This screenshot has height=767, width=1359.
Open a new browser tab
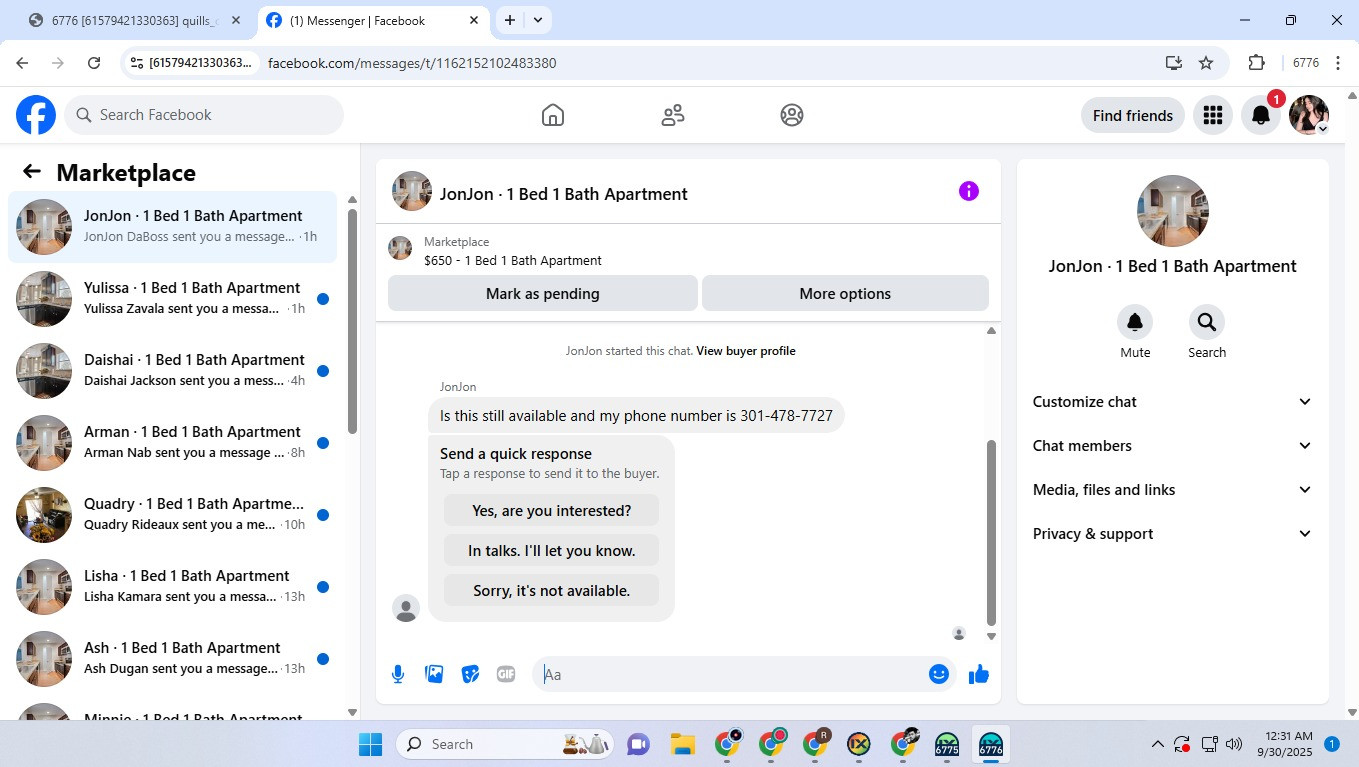click(x=510, y=20)
